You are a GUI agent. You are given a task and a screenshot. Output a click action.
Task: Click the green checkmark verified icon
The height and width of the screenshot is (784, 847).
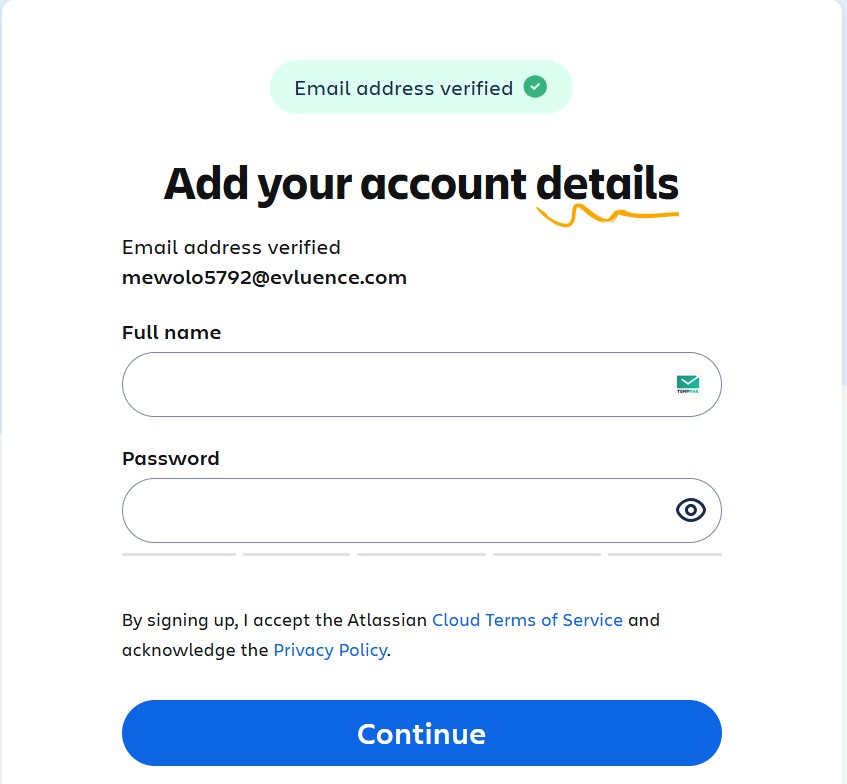(536, 87)
